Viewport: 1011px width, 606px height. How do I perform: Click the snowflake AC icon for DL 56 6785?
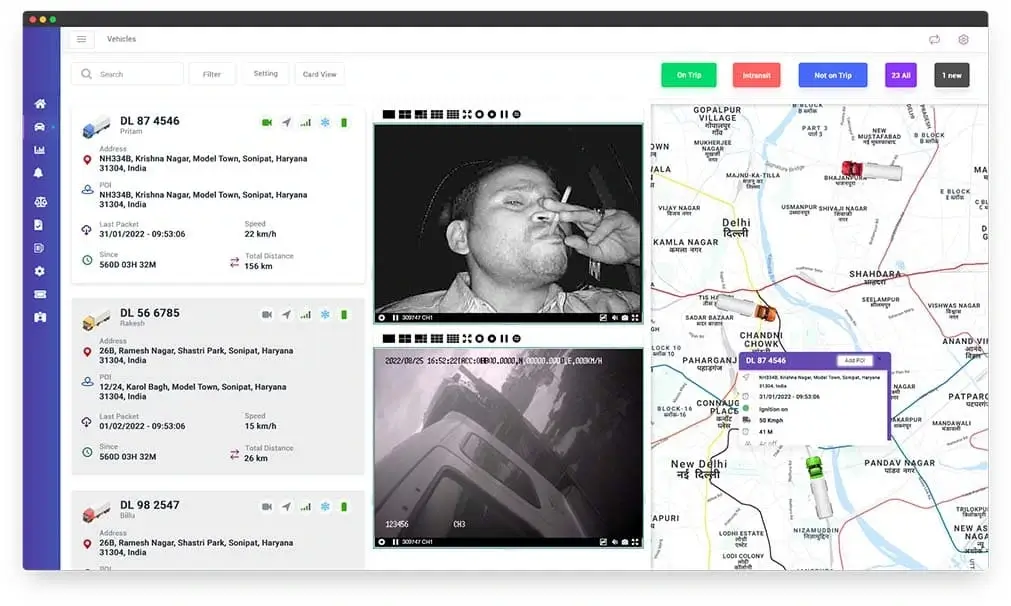[325, 315]
